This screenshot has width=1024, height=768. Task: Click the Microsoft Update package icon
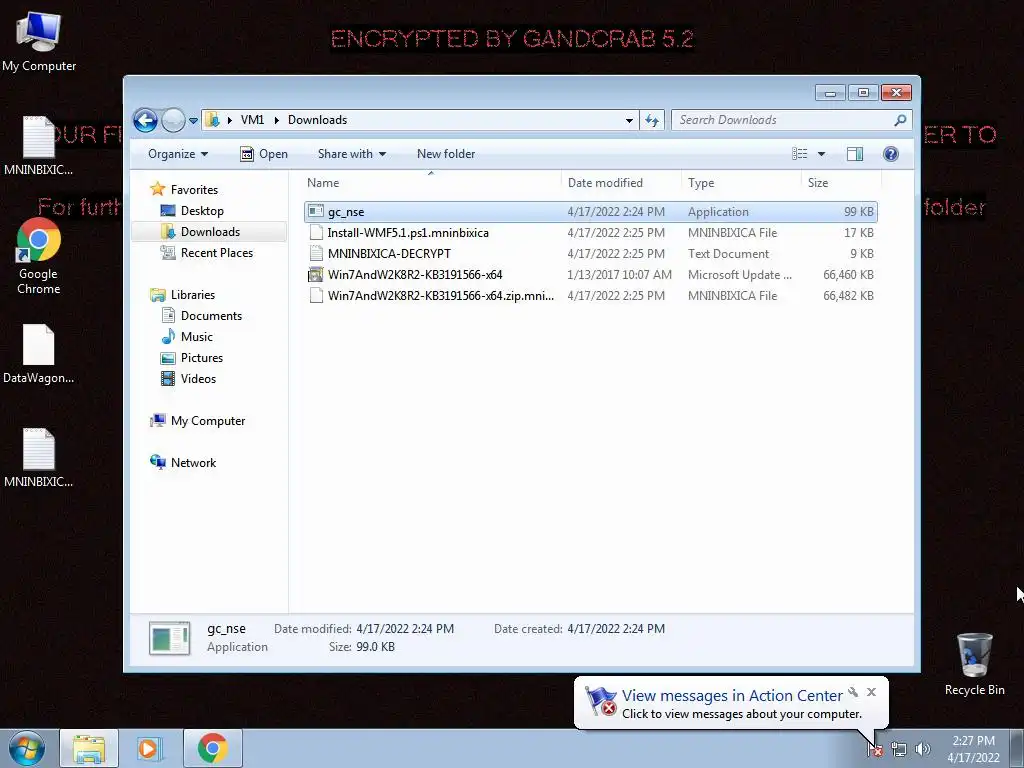[316, 274]
